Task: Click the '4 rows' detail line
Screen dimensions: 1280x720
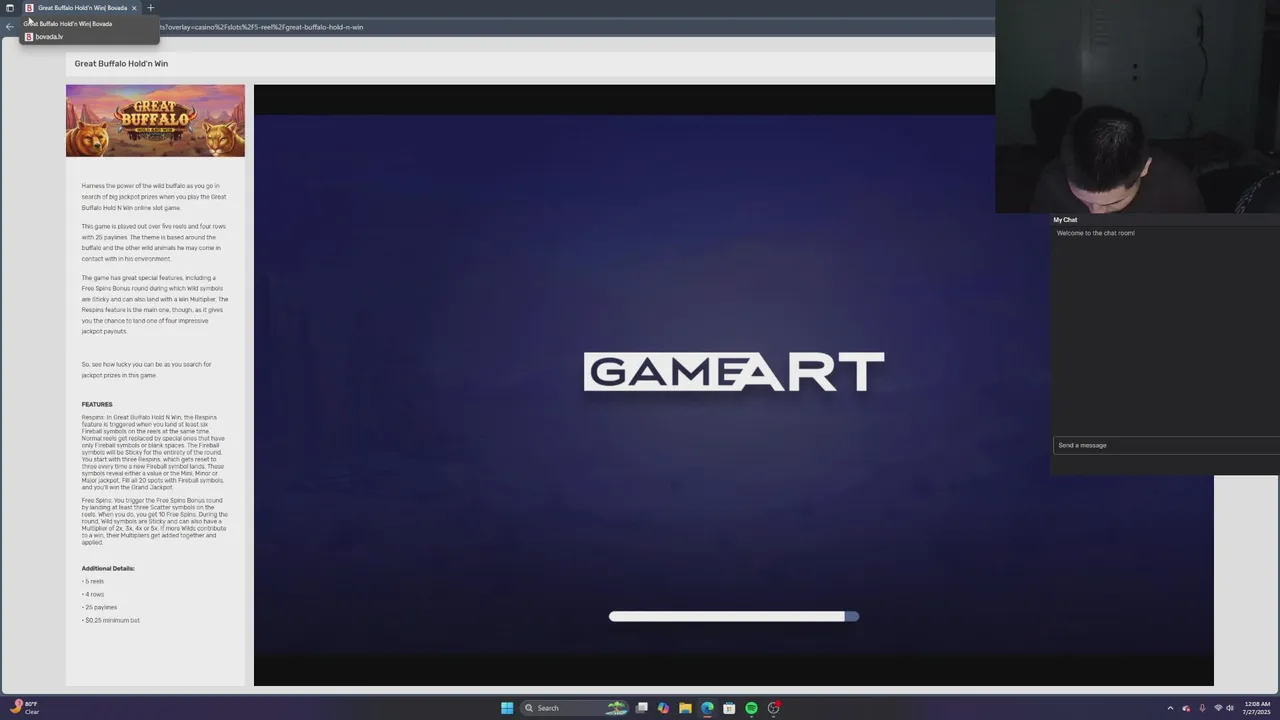Action: tap(93, 594)
